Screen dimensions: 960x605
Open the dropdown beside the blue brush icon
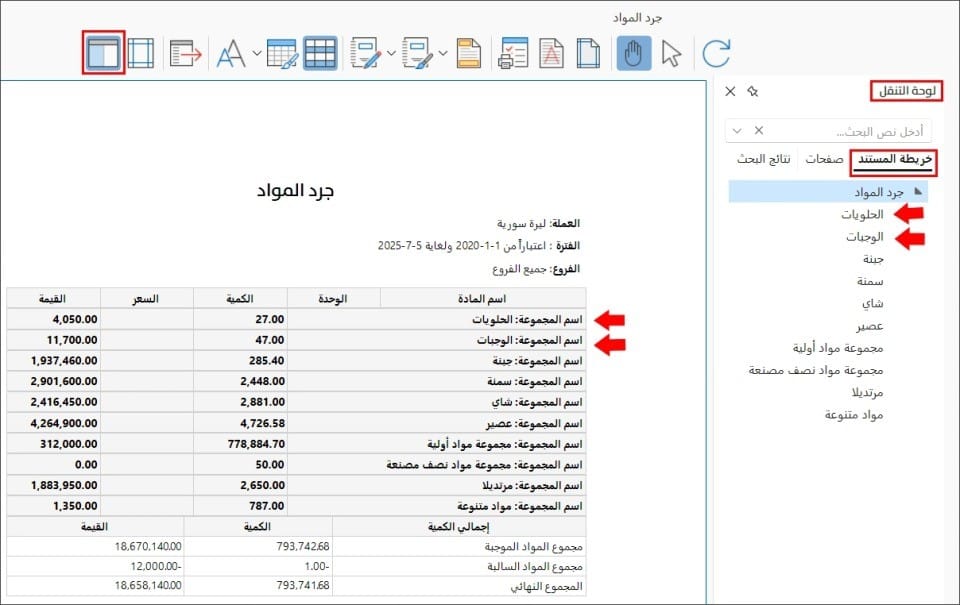[x=443, y=53]
